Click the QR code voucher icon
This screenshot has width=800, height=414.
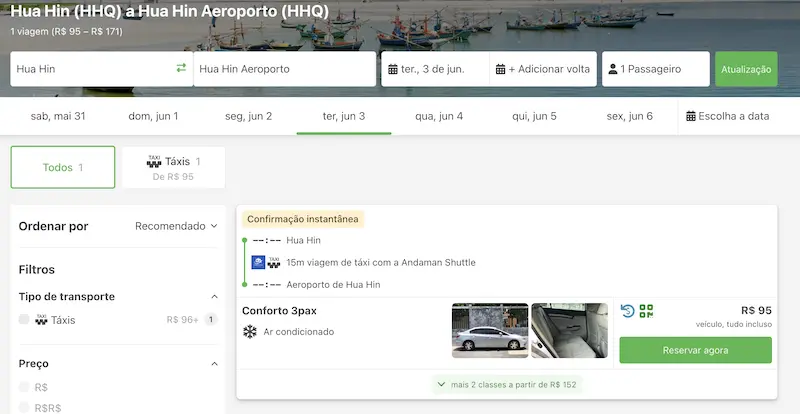pyautogui.click(x=646, y=311)
